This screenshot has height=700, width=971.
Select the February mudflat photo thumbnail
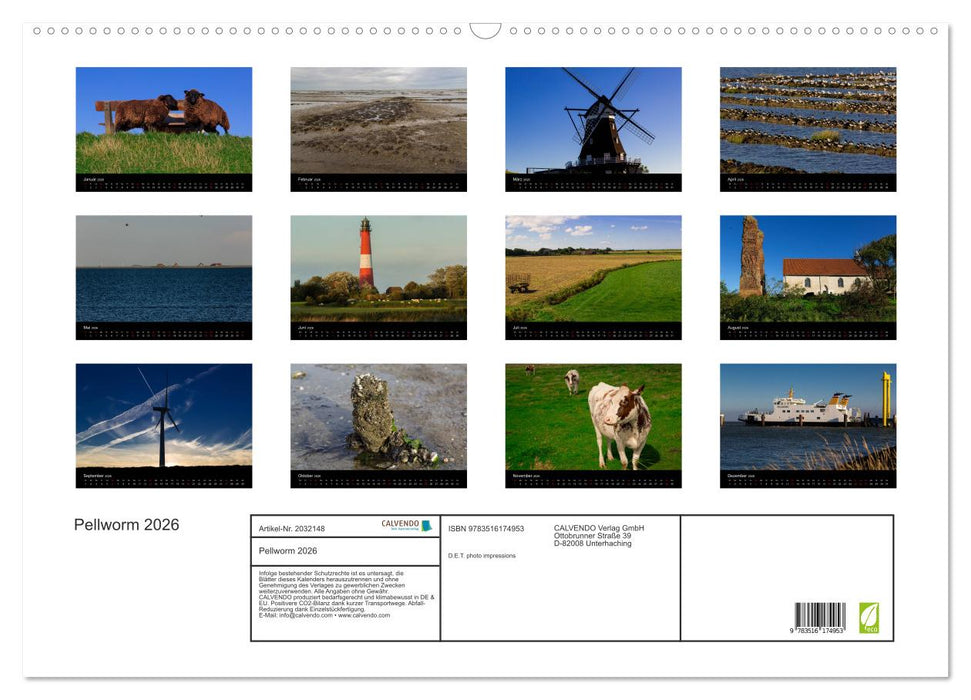pyautogui.click(x=378, y=122)
